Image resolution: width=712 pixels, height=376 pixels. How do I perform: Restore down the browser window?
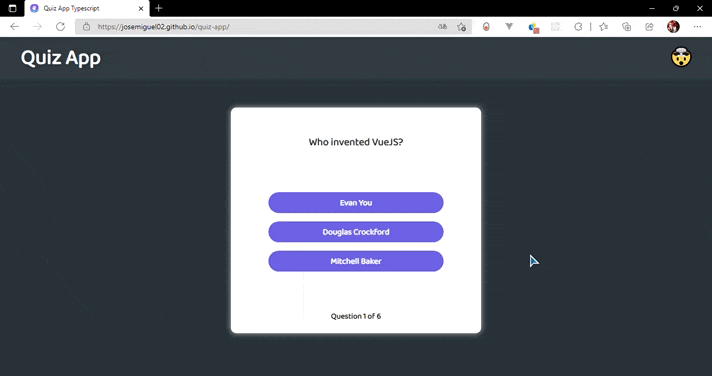[676, 8]
